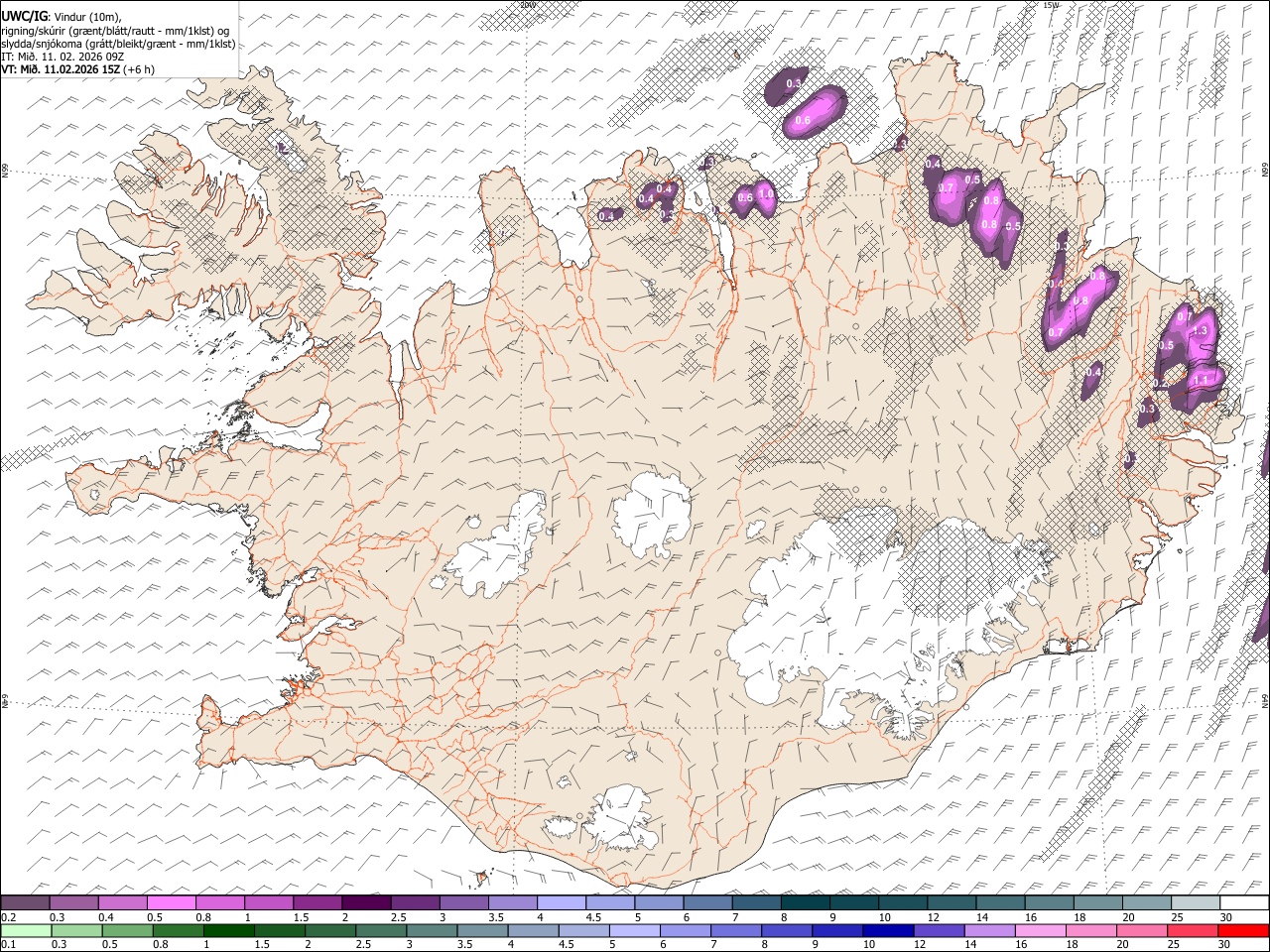Select lower legend red-pink swatch starting at 25
This screenshot has width=1270, height=952.
pos(1193,930)
